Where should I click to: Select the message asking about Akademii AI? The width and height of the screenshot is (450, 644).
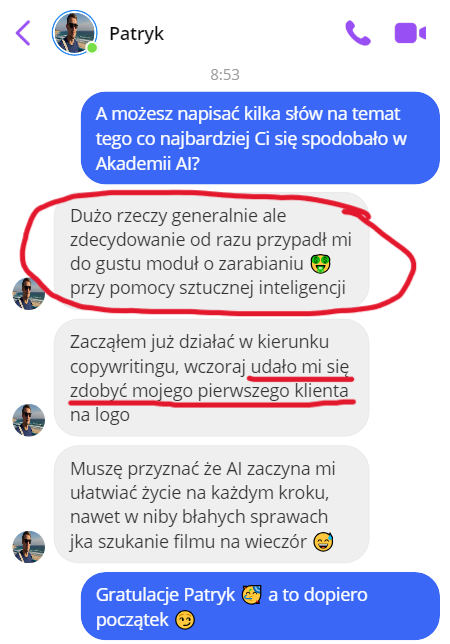point(260,138)
